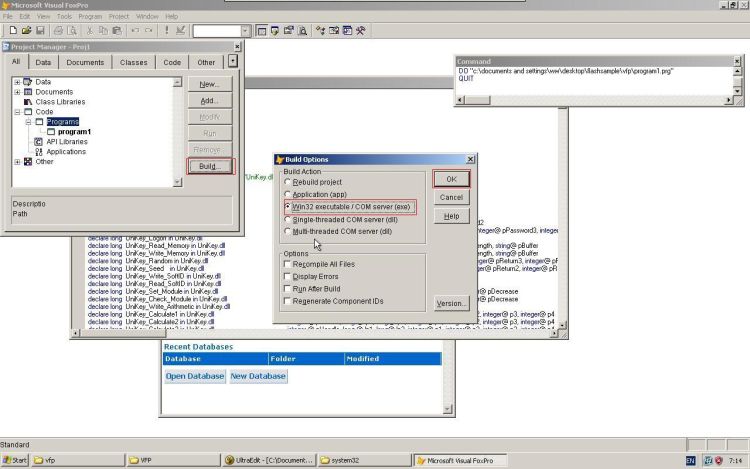Enable Display Errors checkbox
Screen dimensions: 750x469
pyautogui.click(x=287, y=276)
